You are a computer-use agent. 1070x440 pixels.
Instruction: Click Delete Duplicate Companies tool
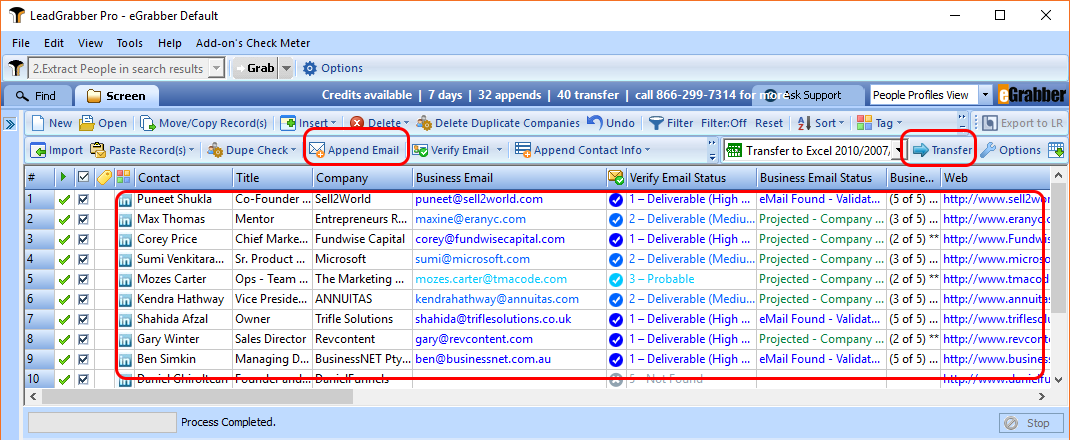[x=498, y=123]
